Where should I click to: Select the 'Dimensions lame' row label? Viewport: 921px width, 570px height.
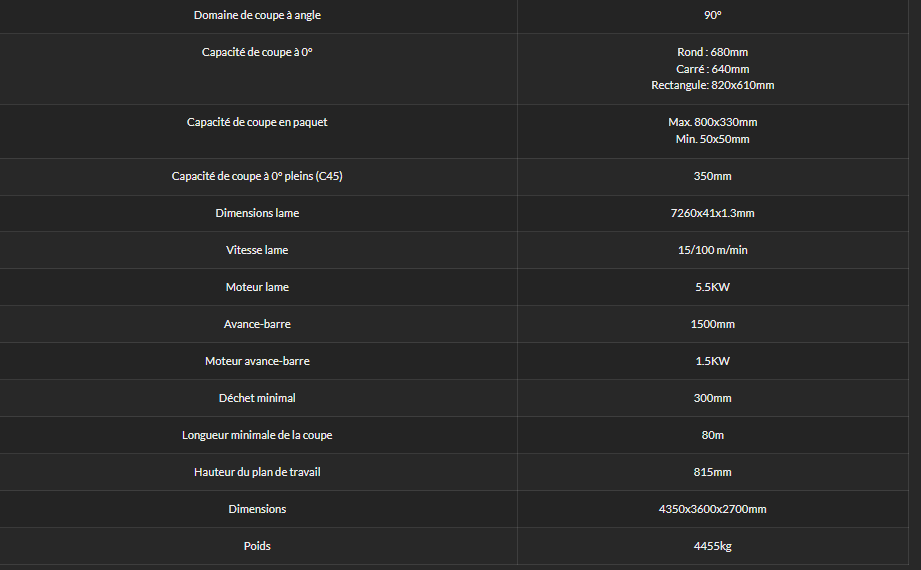[x=257, y=213]
